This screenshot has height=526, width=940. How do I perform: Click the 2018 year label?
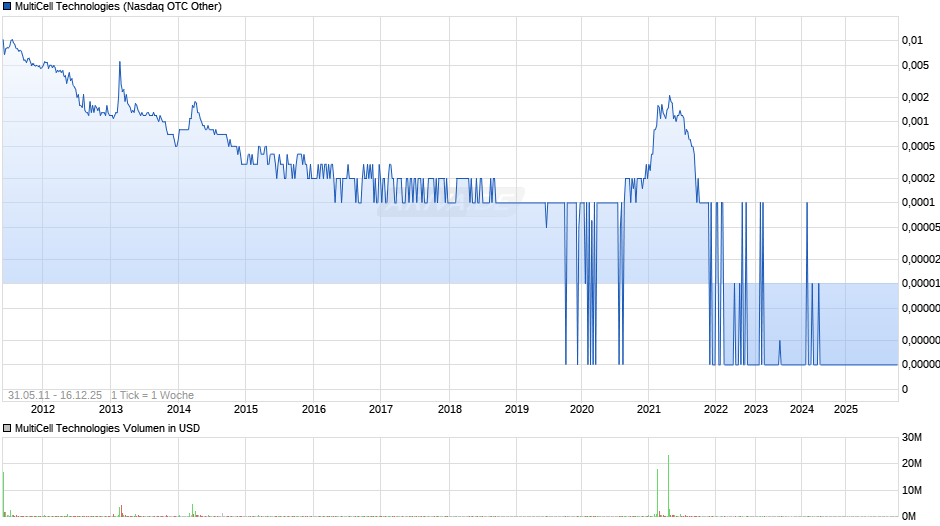pyautogui.click(x=450, y=409)
